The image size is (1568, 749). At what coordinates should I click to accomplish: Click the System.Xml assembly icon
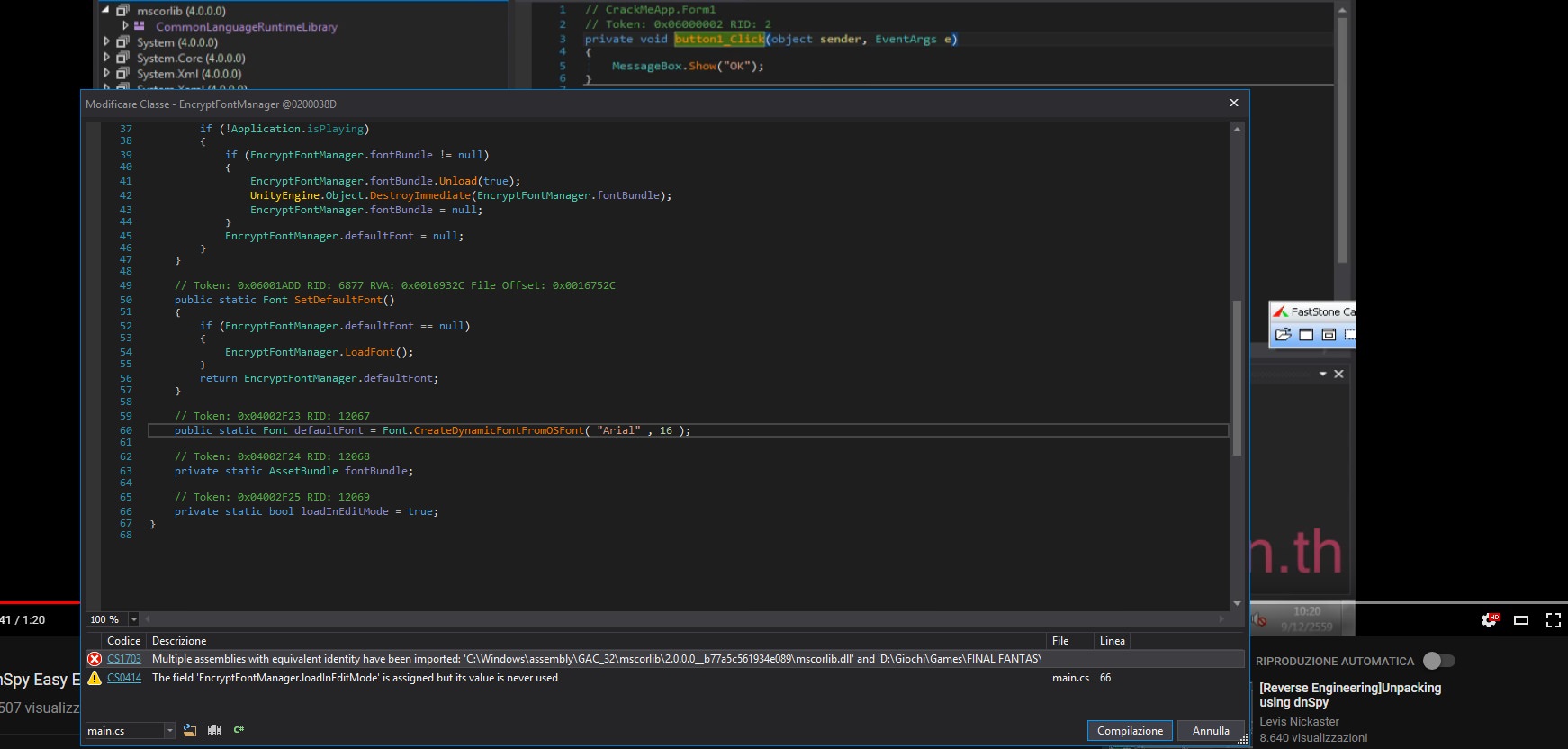pyautogui.click(x=123, y=74)
